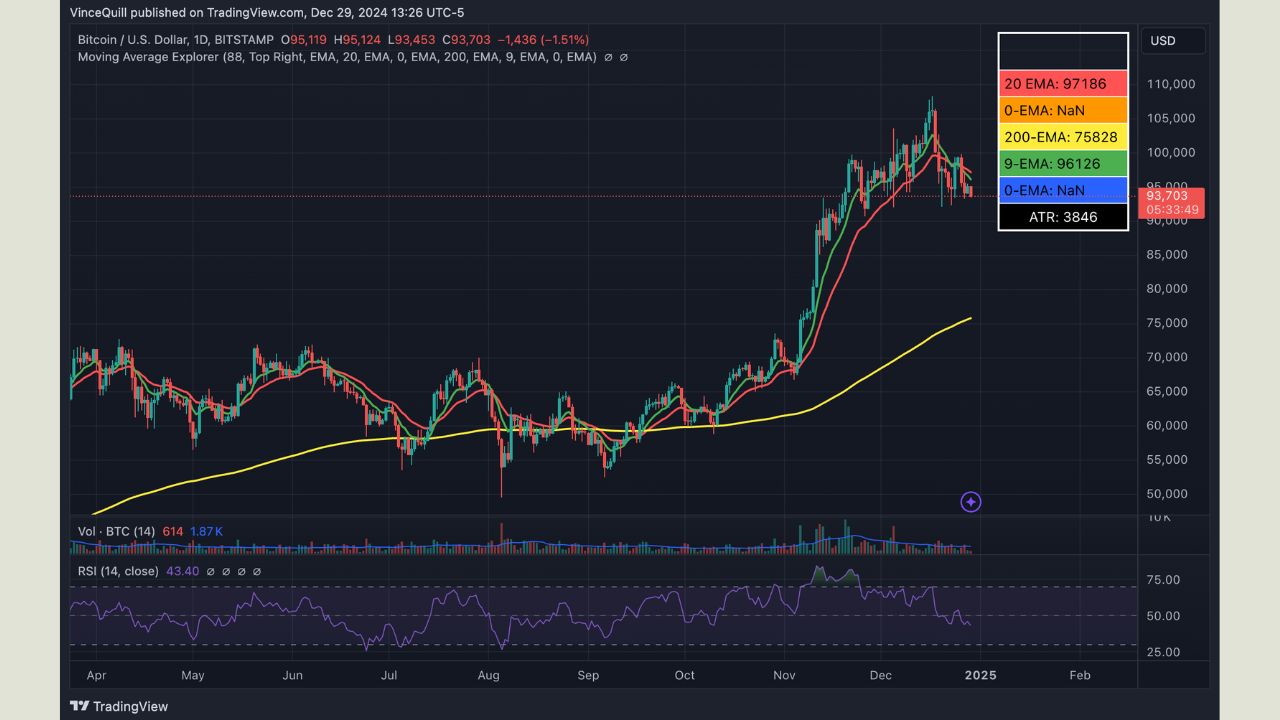Click the green 9-EMA: 96126 legend cell
This screenshot has width=1280, height=720.
(1063, 163)
